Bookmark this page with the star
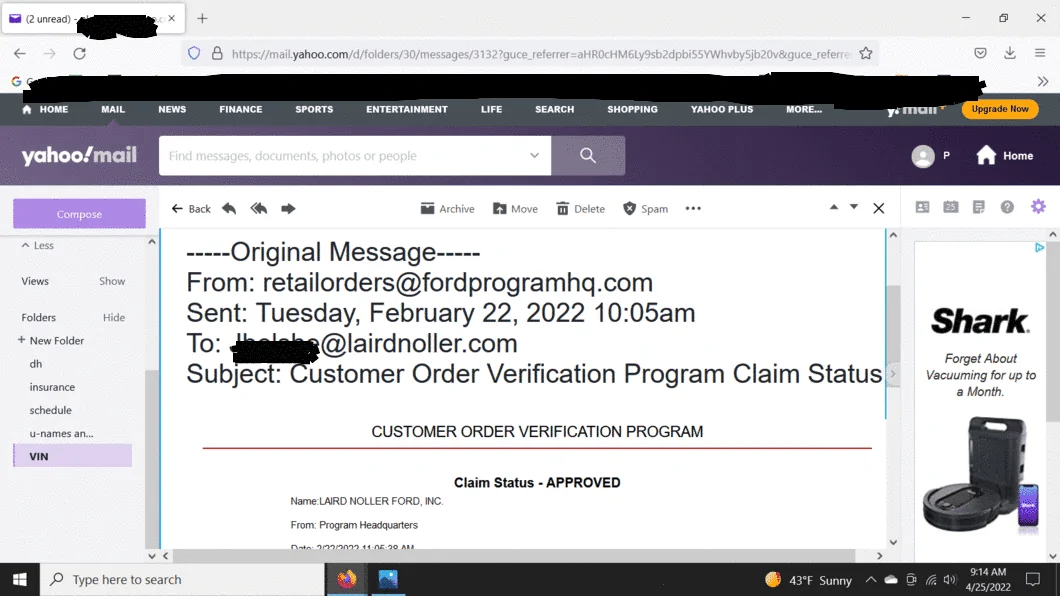This screenshot has height=596, width=1060. click(866, 53)
